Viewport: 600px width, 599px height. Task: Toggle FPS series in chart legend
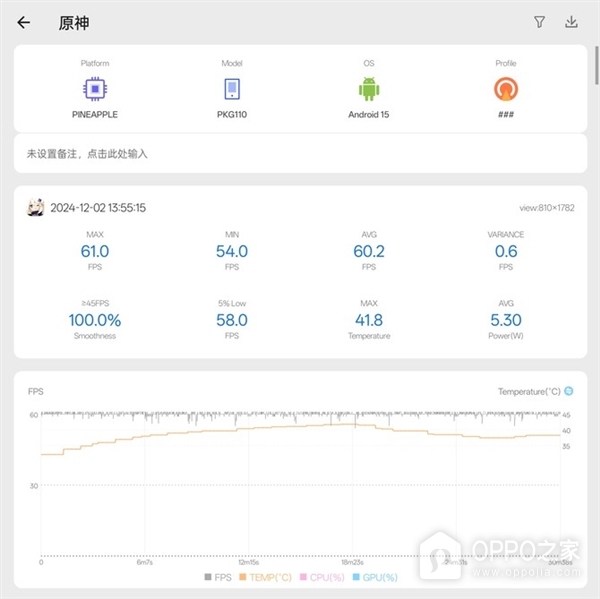218,577
